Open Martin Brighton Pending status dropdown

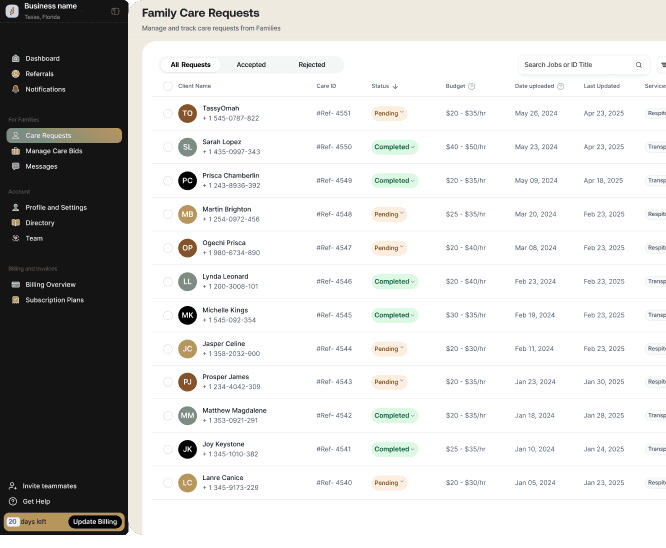click(389, 214)
